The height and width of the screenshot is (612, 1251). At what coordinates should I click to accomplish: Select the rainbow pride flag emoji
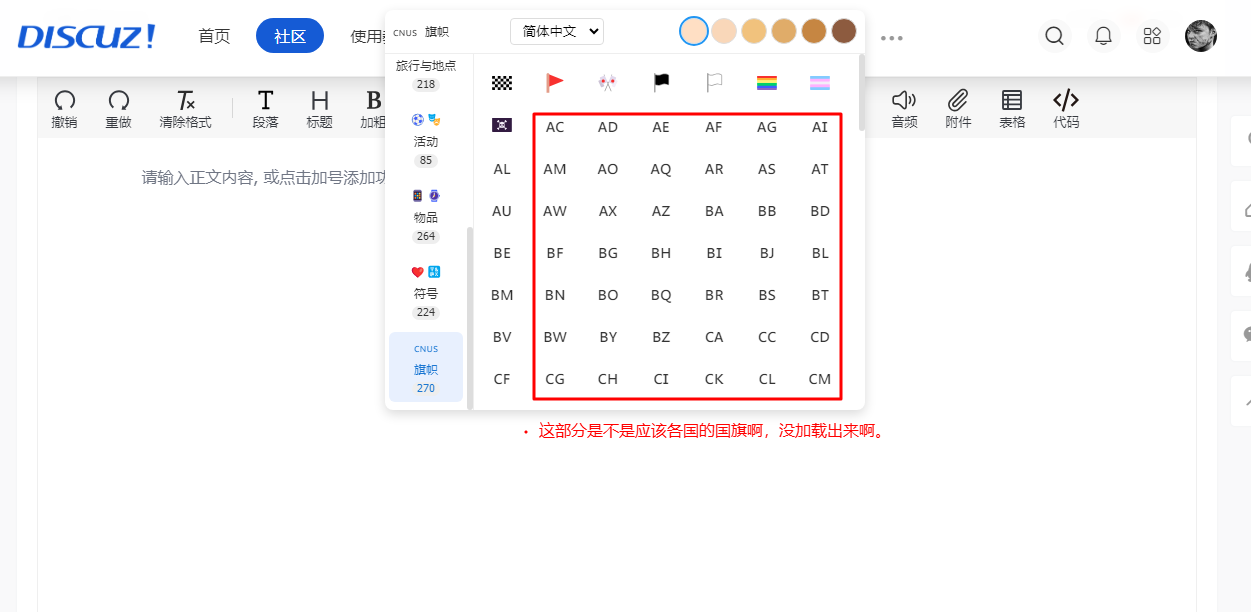point(767,83)
